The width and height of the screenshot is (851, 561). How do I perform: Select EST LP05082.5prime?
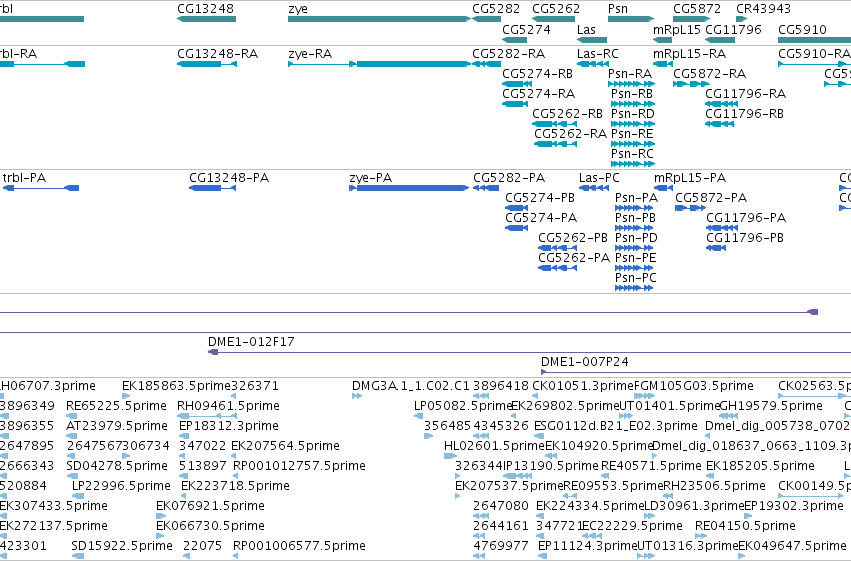[463, 406]
